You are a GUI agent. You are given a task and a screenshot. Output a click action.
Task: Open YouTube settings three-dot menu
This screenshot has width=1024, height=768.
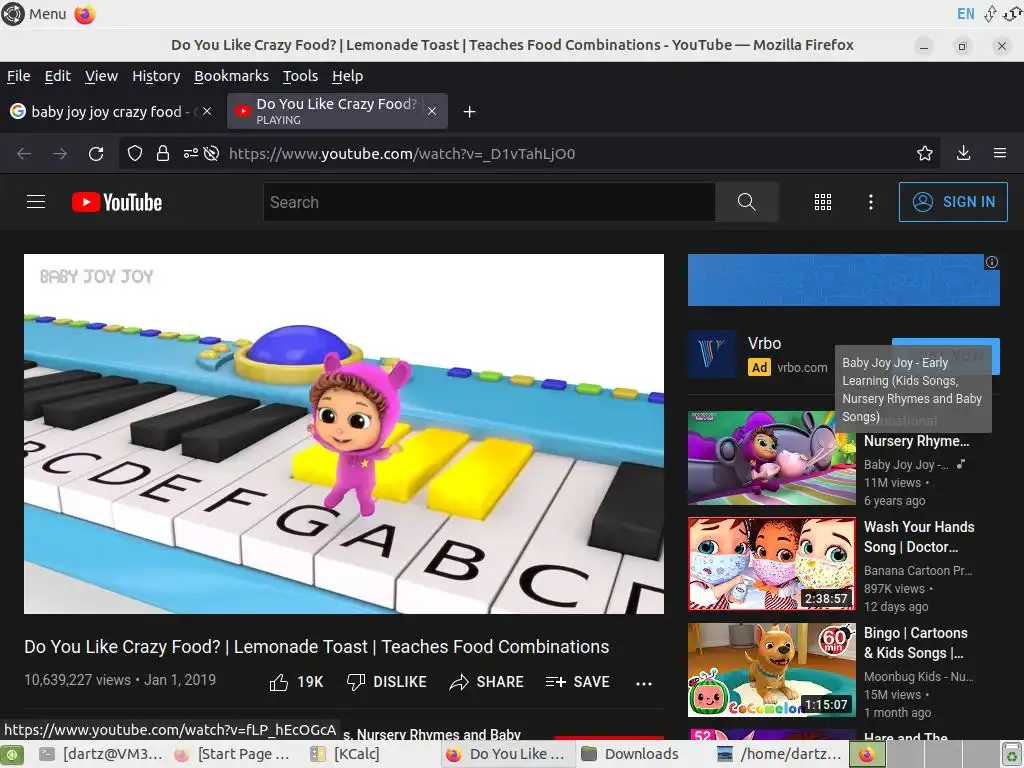871,202
